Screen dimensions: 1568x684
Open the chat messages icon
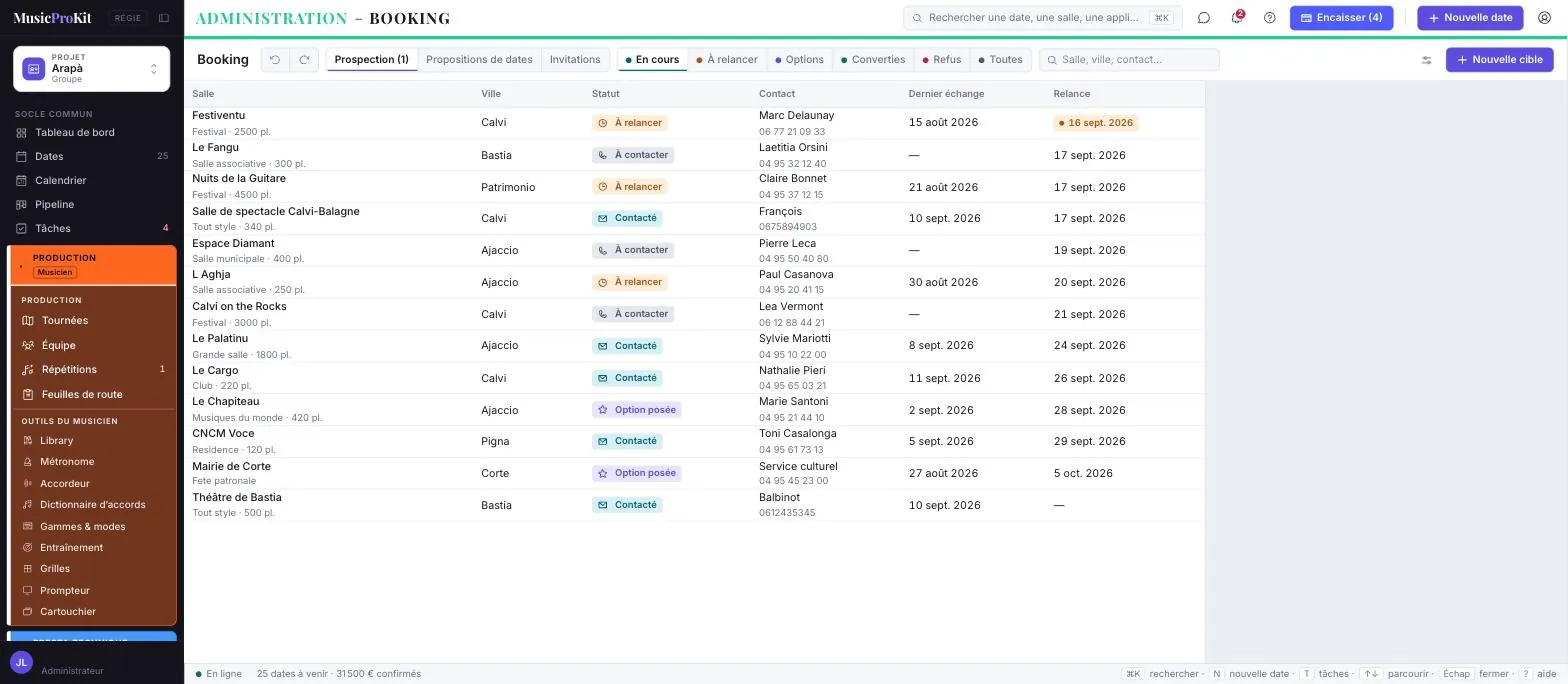(1204, 18)
